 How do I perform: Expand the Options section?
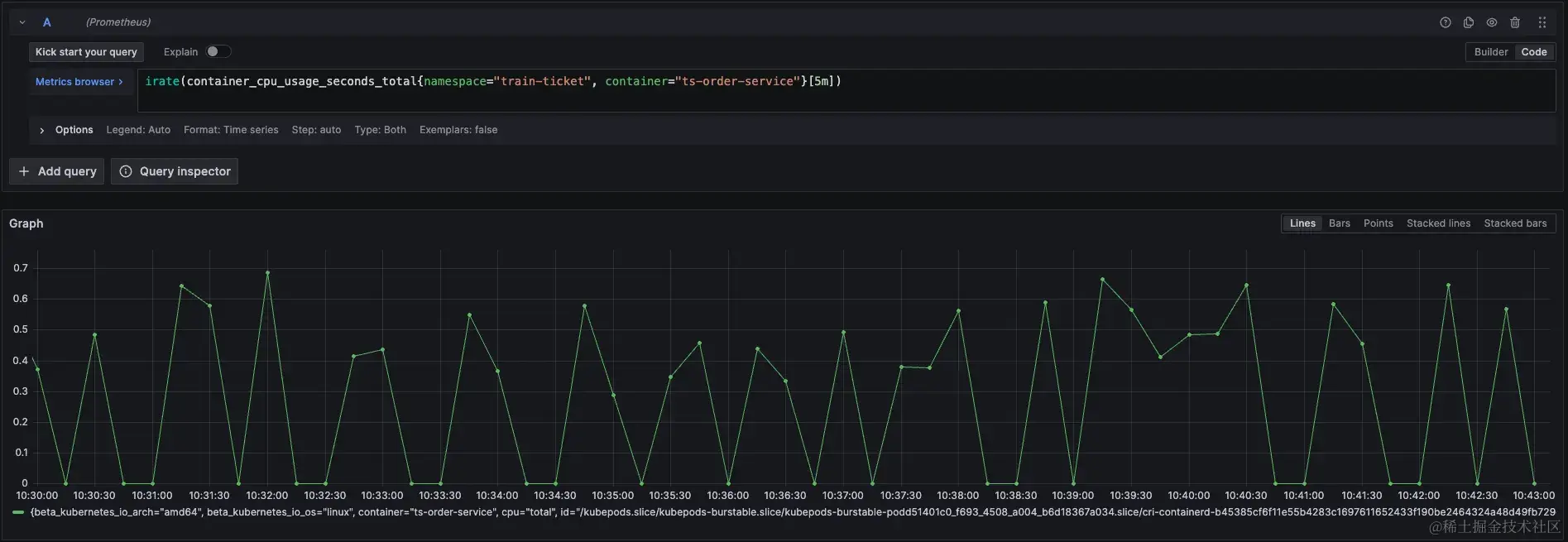[42, 130]
